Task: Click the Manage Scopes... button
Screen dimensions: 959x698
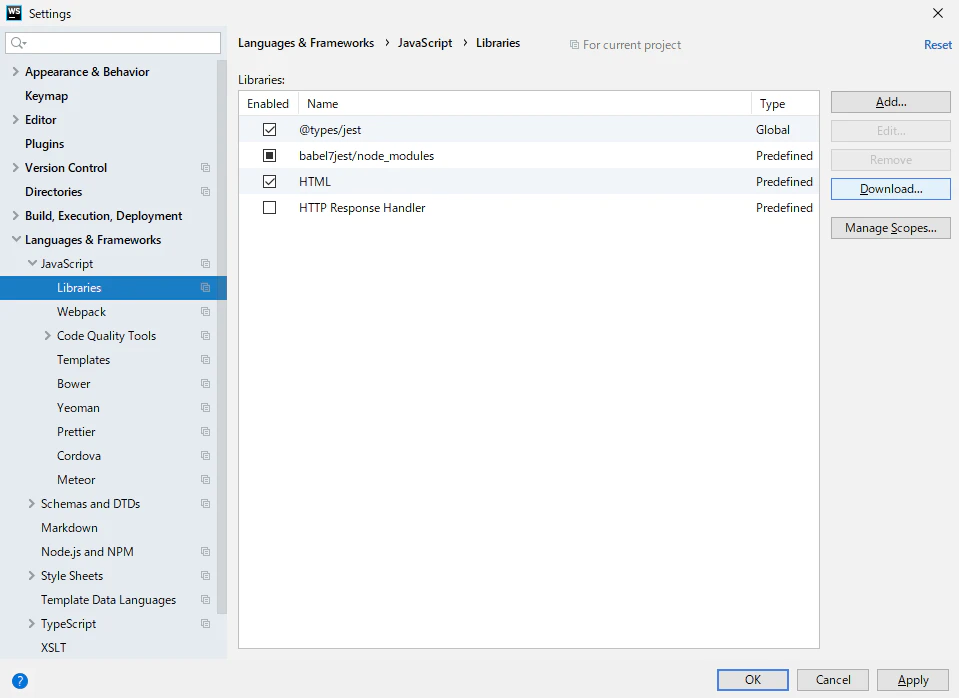Action: point(890,228)
